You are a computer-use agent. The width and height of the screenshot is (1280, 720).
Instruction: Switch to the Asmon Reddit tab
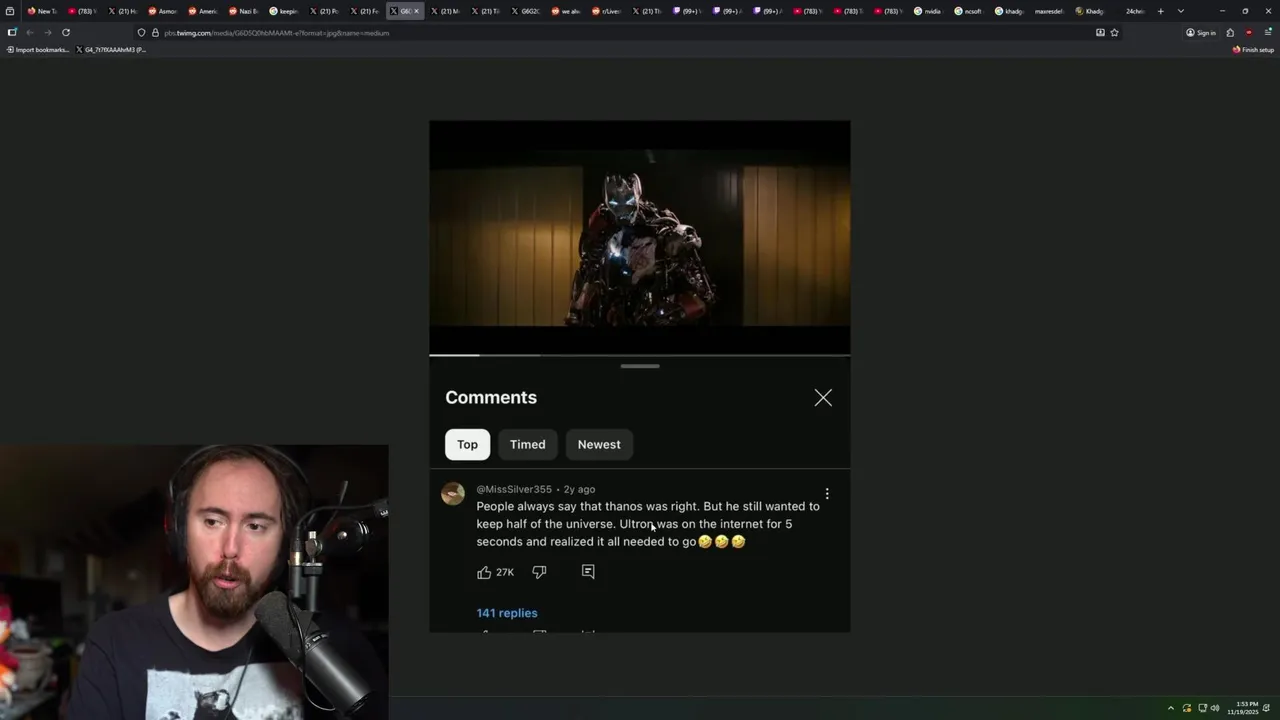(x=162, y=11)
